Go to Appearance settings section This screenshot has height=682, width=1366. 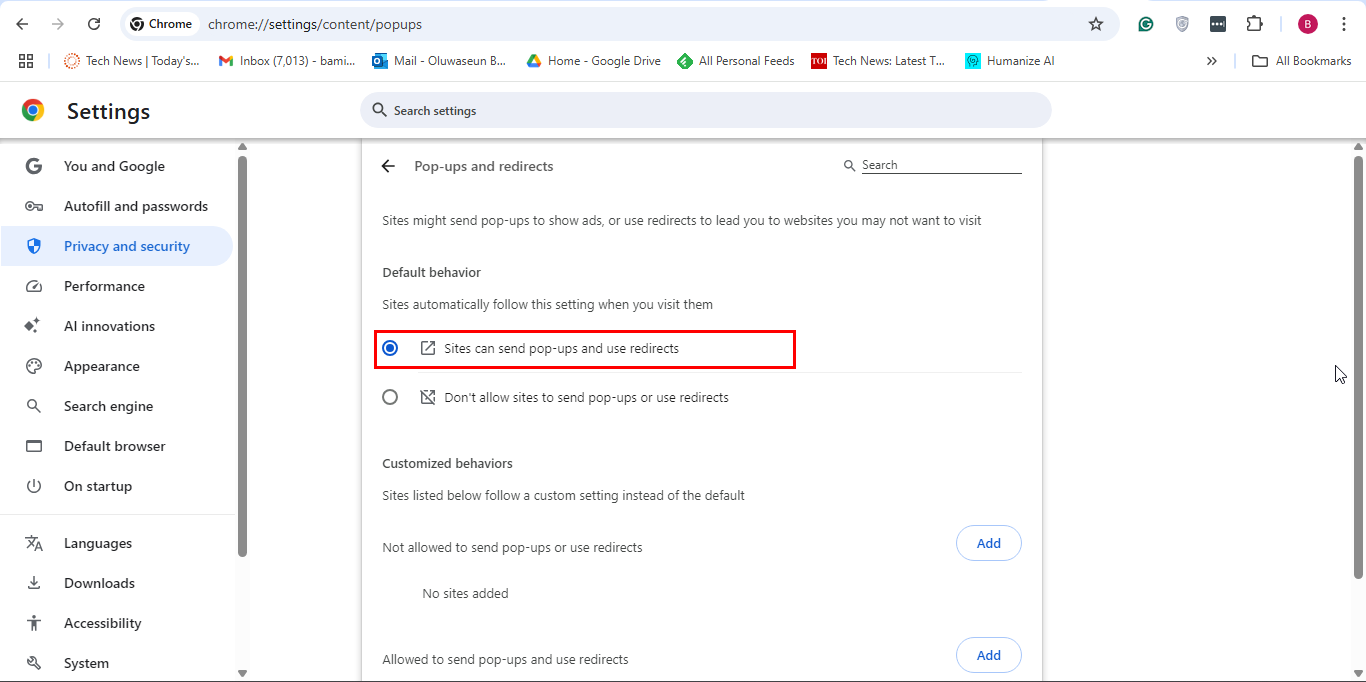(101, 366)
